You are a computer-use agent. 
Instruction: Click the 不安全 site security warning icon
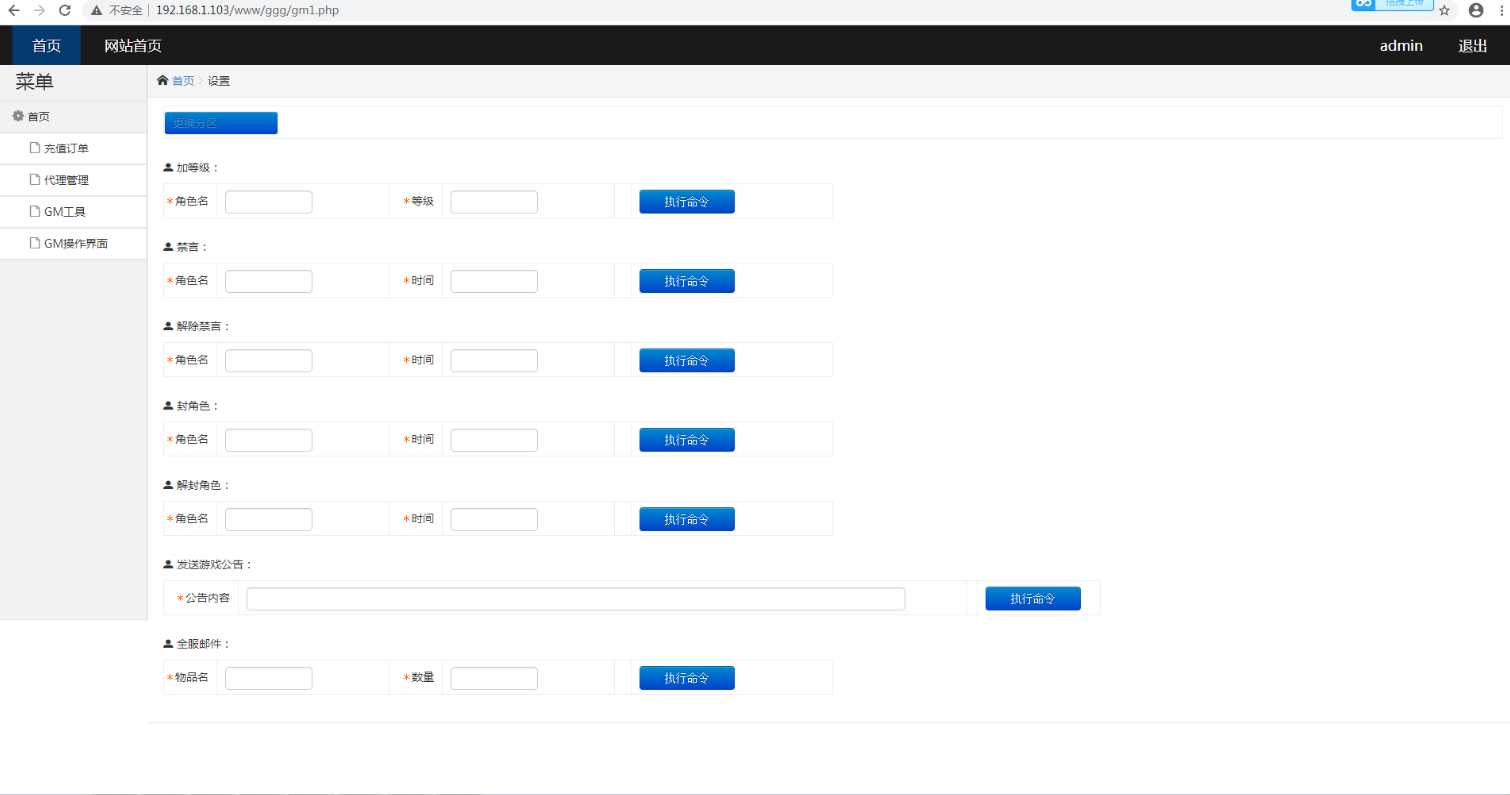pyautogui.click(x=97, y=10)
